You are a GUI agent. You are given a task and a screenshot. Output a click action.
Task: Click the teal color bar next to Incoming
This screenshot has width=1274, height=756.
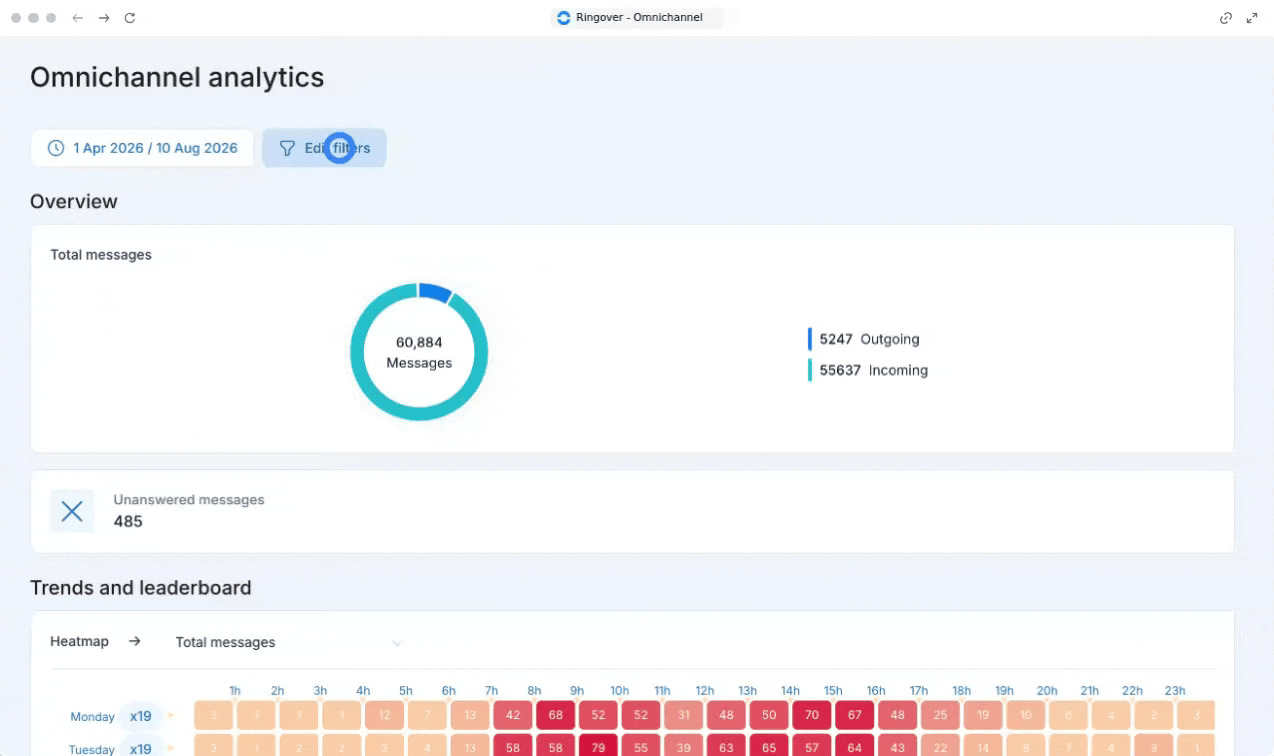(810, 370)
